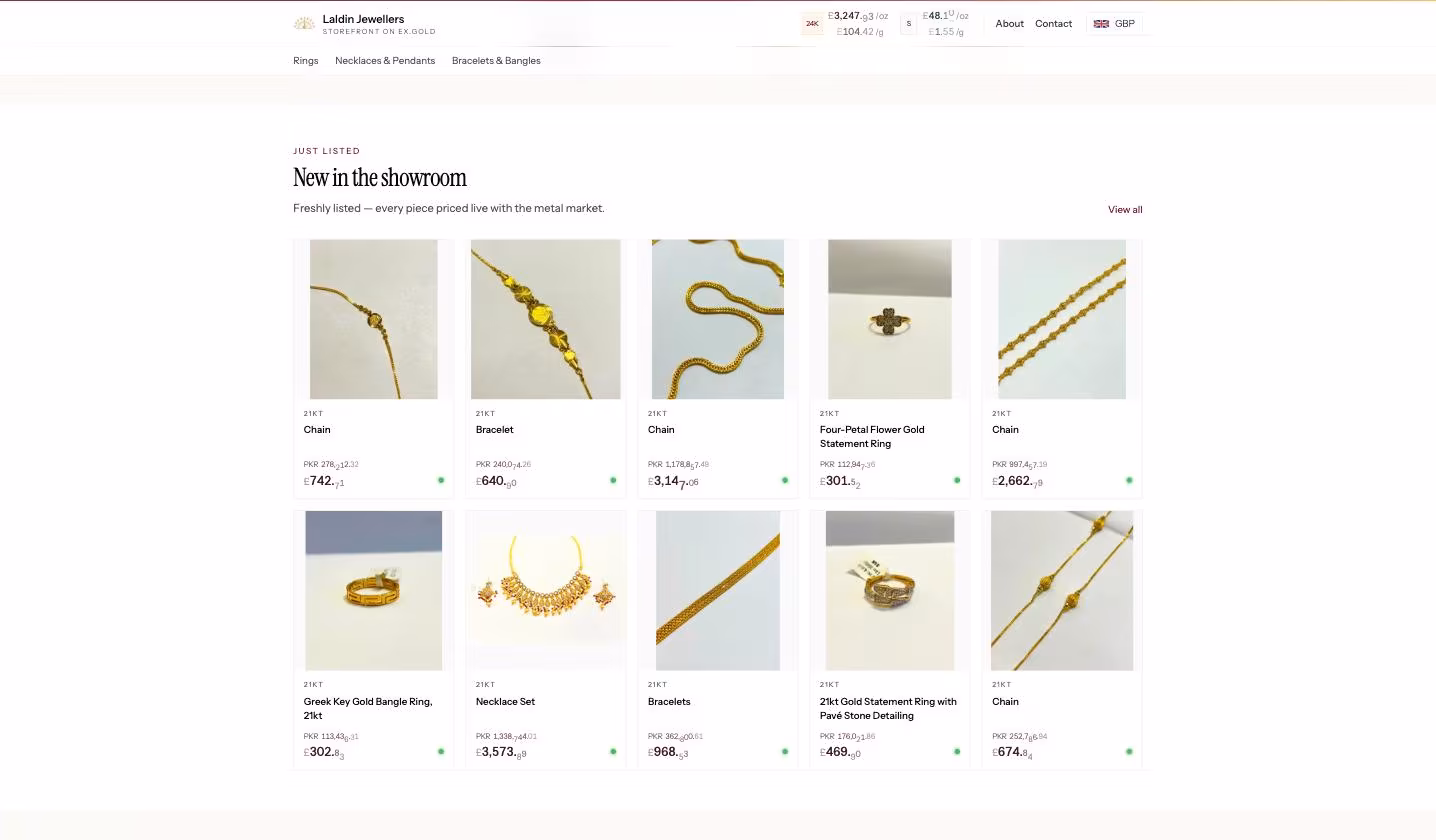Click the View all link
Screen dimensions: 1436x840
pyautogui.click(x=1125, y=209)
